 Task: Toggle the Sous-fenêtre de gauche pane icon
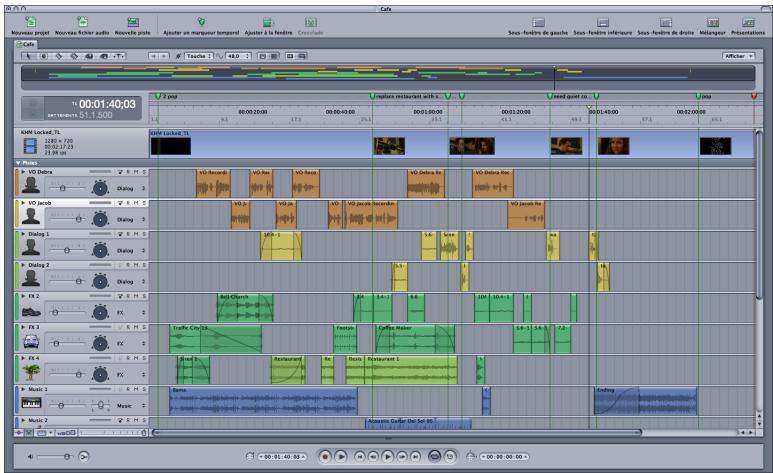[x=538, y=22]
